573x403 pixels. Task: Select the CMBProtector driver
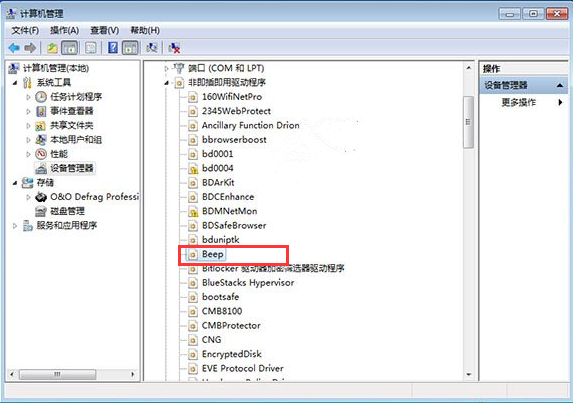click(x=231, y=325)
